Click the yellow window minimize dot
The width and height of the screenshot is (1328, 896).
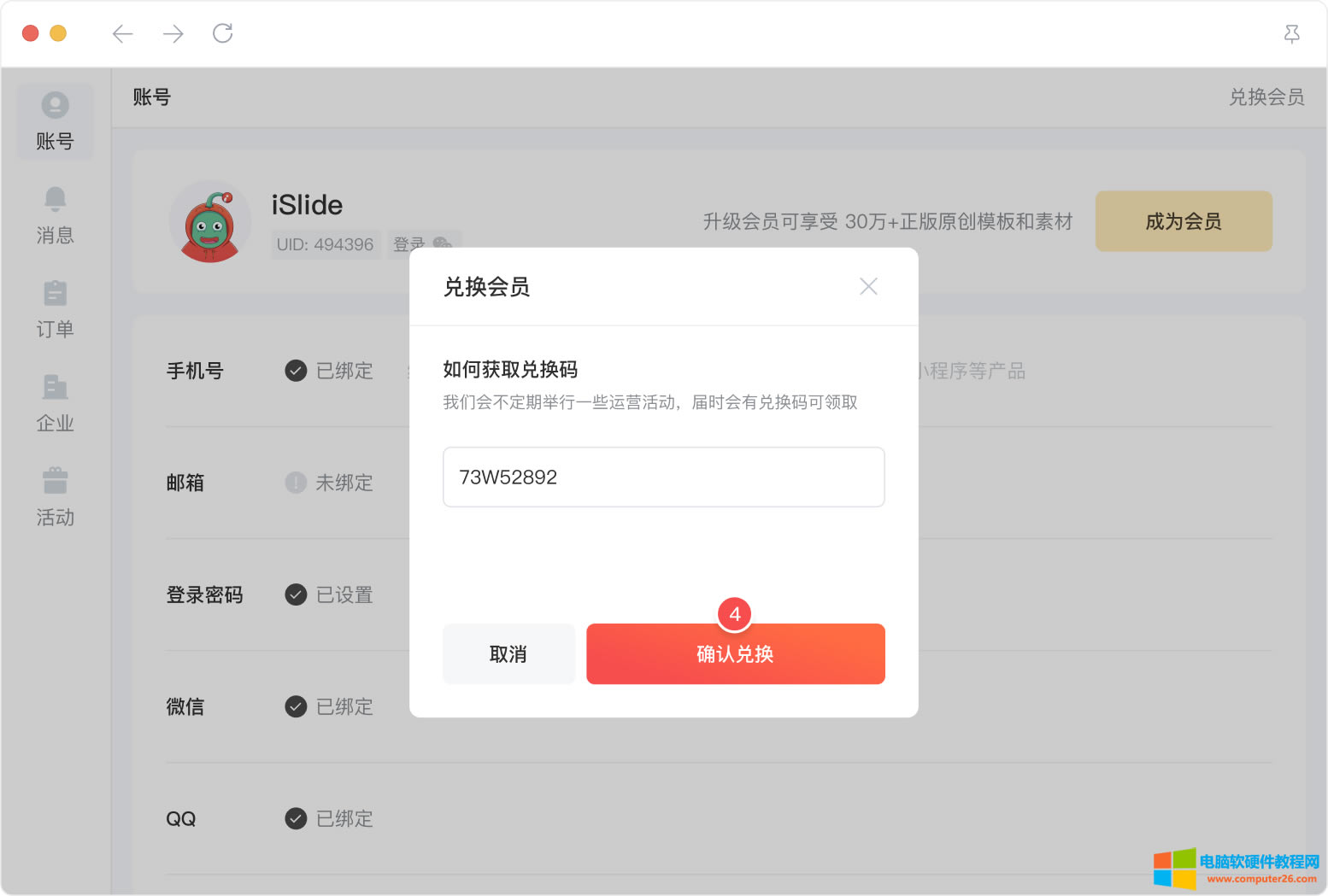pyautogui.click(x=58, y=33)
